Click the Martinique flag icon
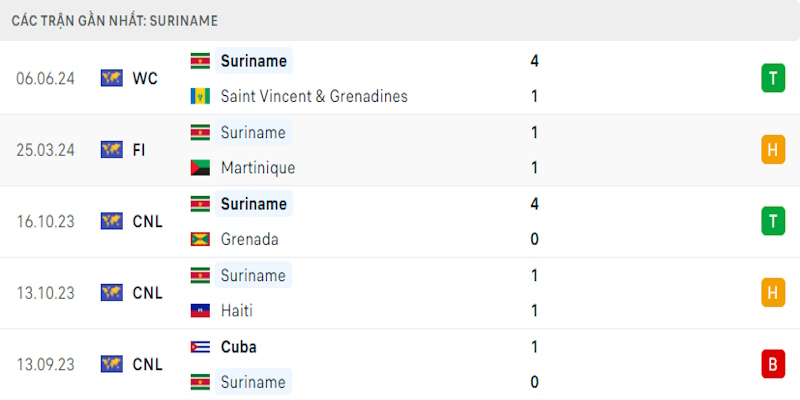 click(200, 168)
